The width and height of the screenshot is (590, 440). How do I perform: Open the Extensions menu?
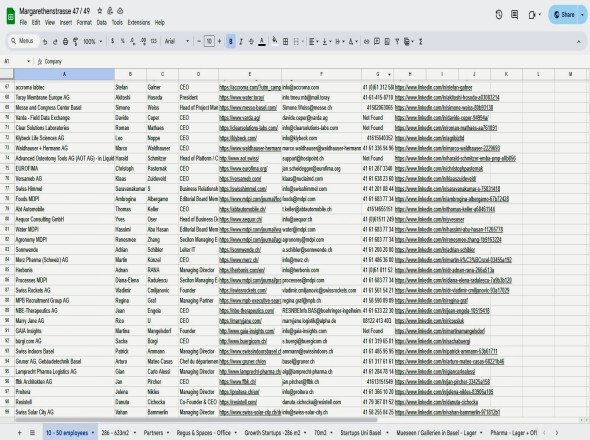pos(138,23)
